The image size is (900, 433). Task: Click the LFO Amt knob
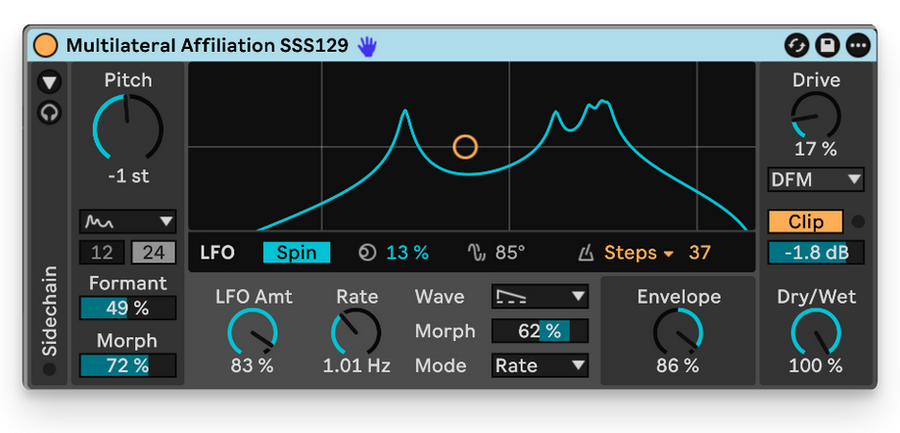coord(253,333)
